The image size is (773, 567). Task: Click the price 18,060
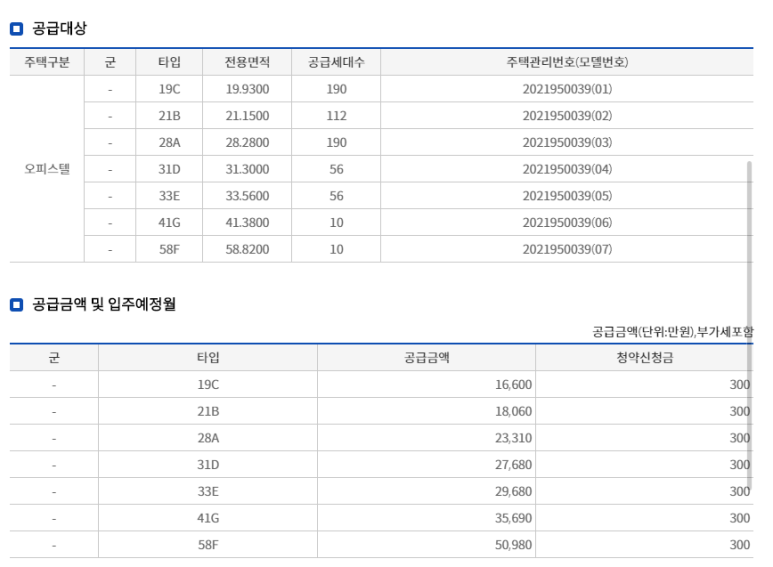pos(513,411)
